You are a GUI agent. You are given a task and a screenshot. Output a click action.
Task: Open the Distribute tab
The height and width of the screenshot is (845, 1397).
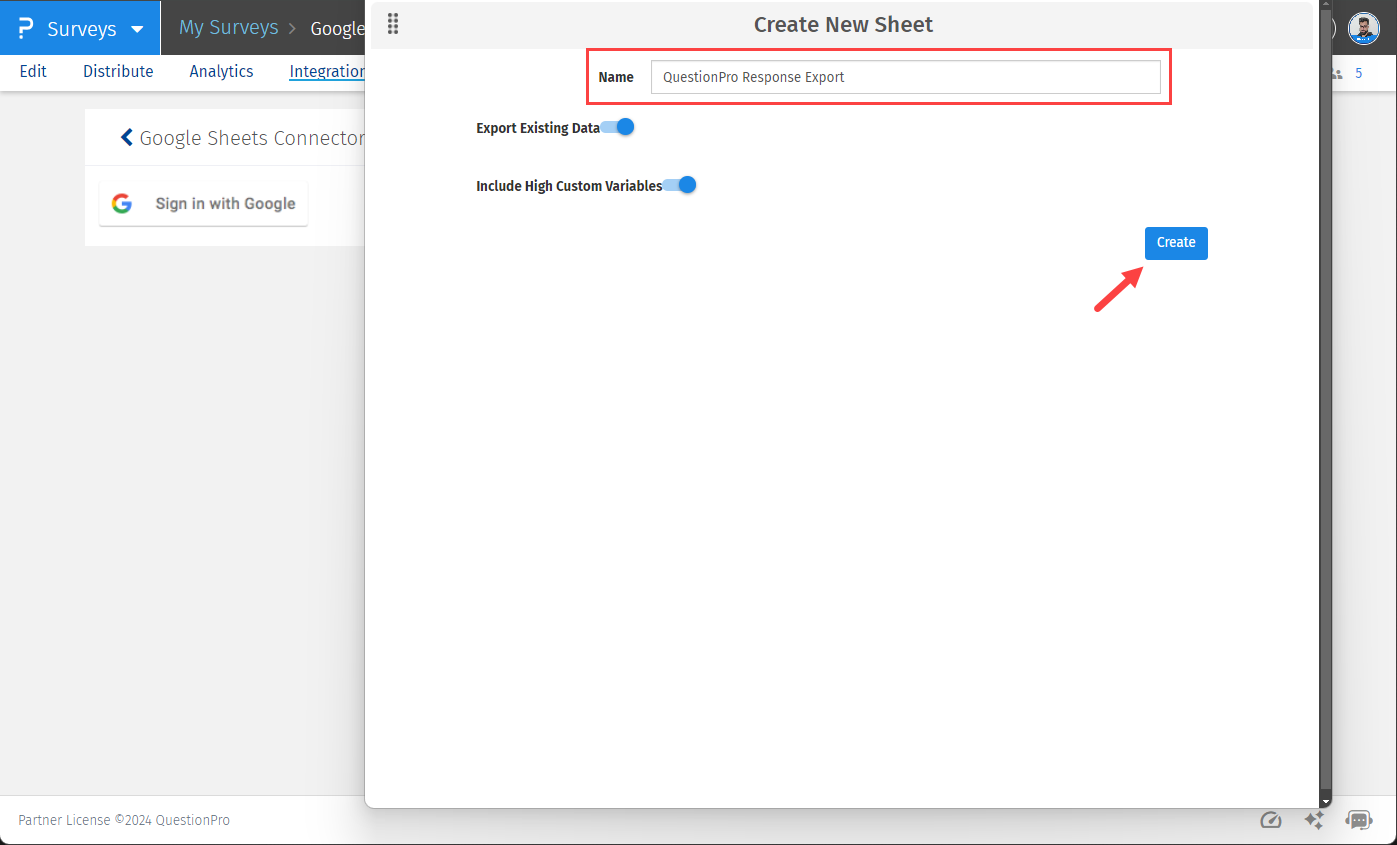(117, 71)
